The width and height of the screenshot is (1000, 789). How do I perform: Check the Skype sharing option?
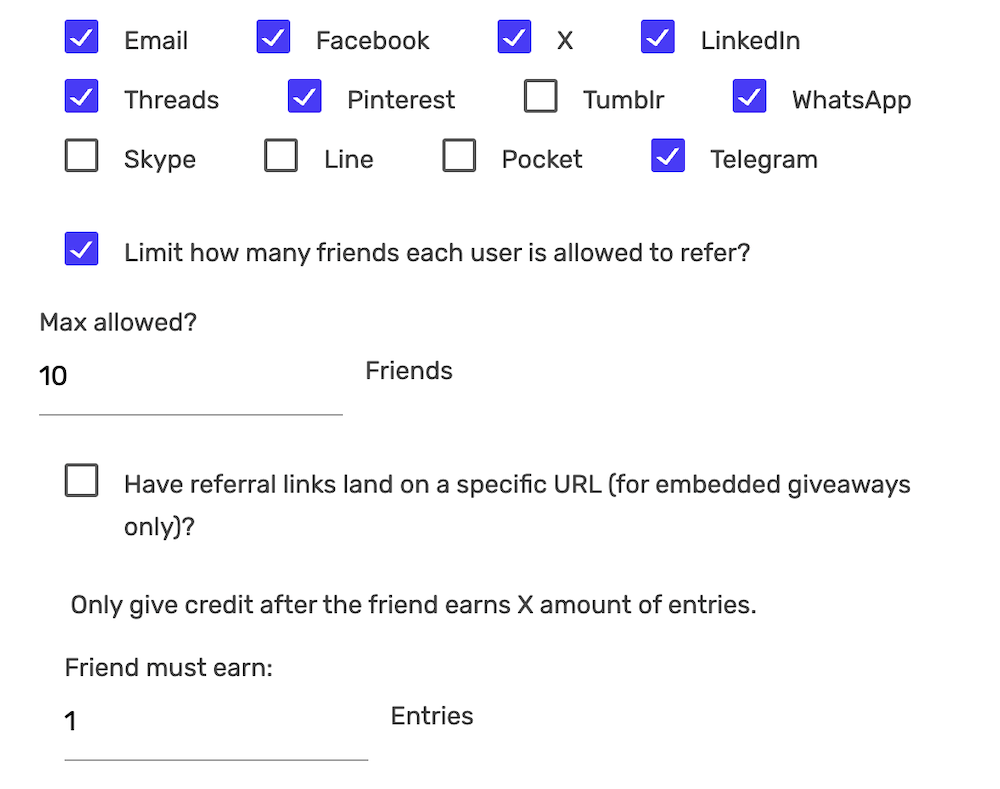(81, 157)
